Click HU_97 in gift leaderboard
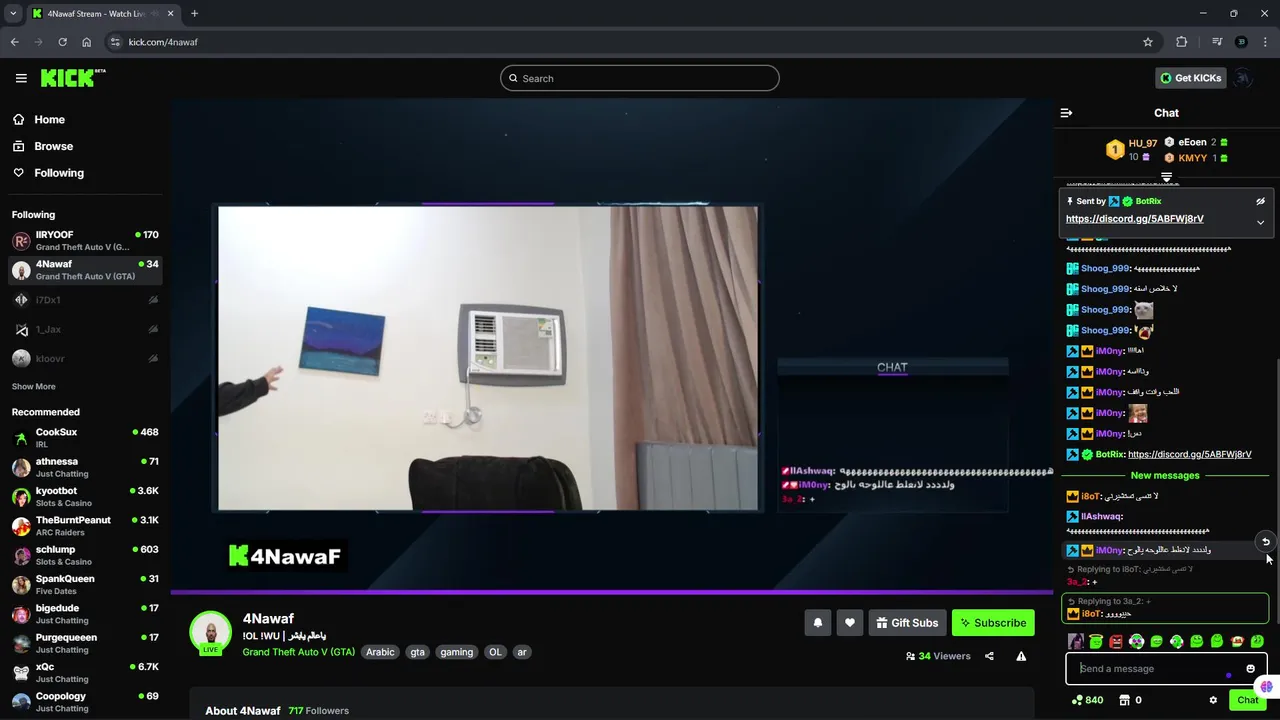1280x720 pixels. pos(1143,144)
